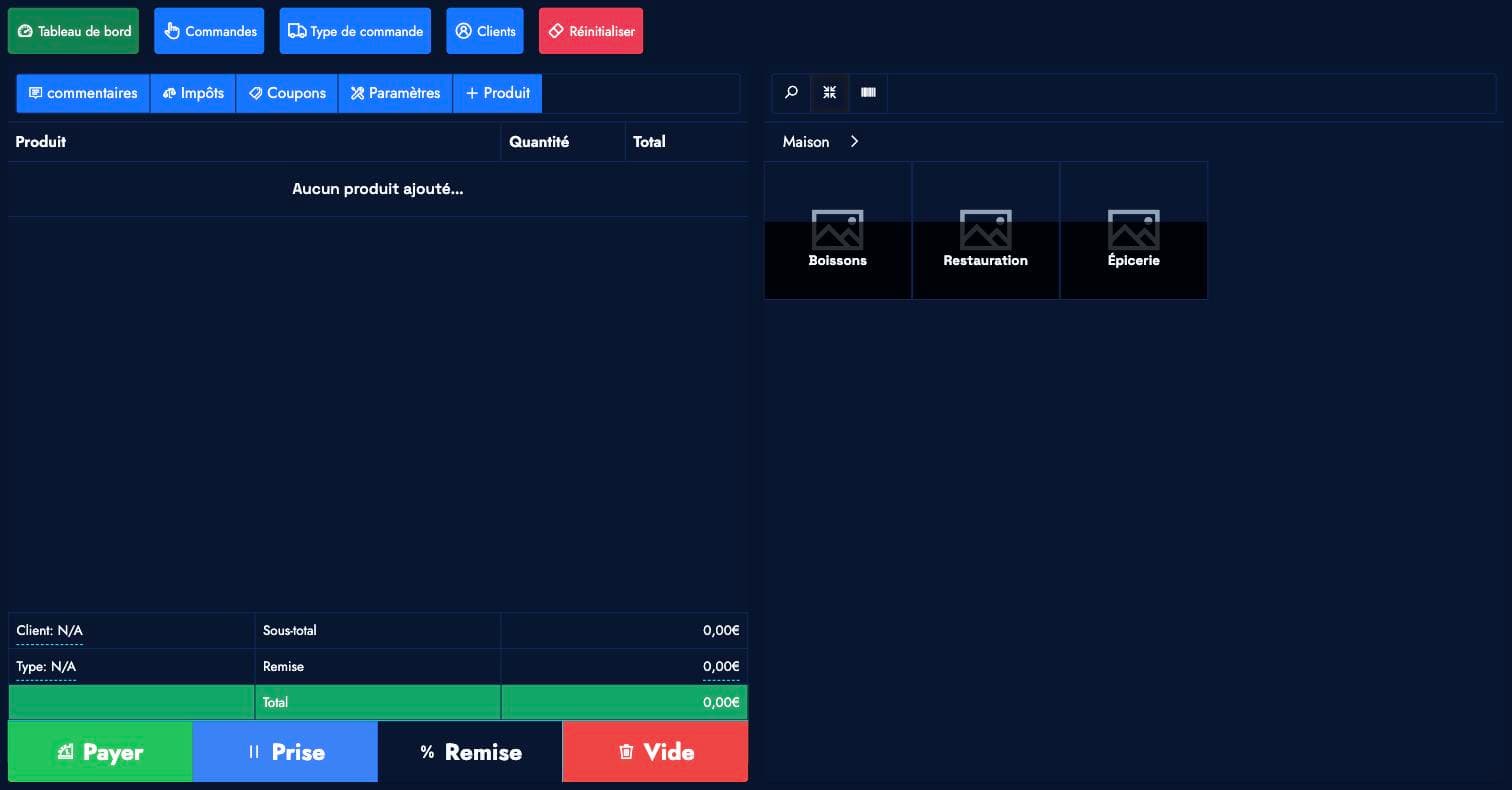
Task: Click the % Remise bottom button
Action: click(470, 752)
